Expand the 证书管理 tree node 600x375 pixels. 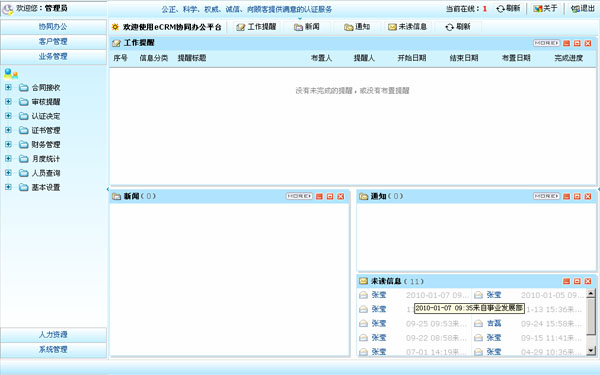click(8, 130)
